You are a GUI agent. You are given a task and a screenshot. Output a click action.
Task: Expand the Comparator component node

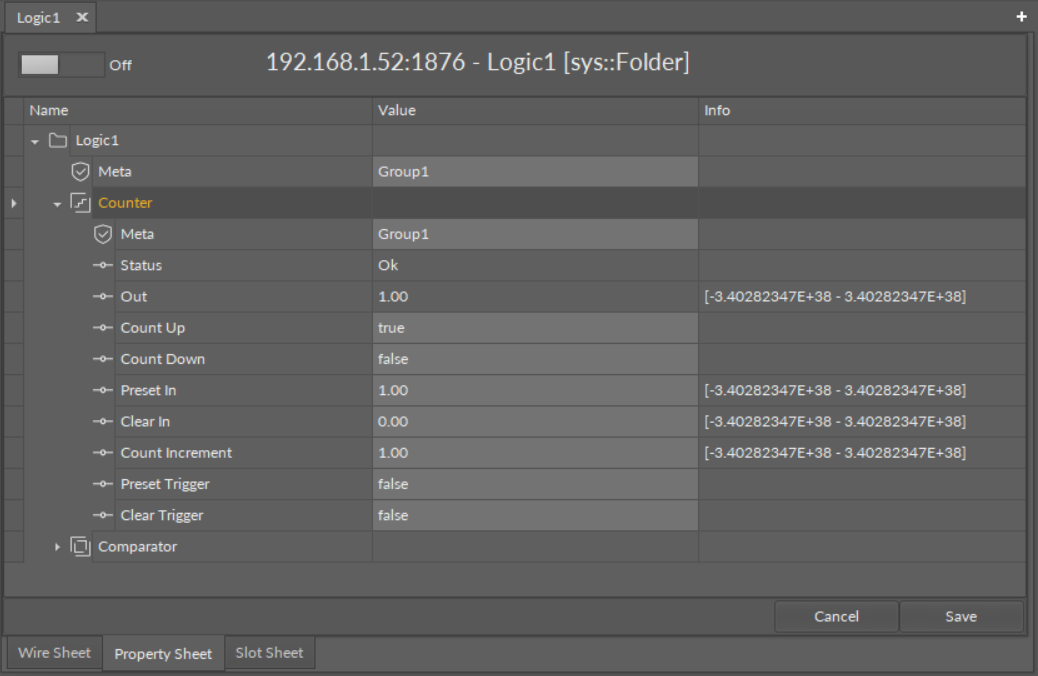(x=58, y=547)
